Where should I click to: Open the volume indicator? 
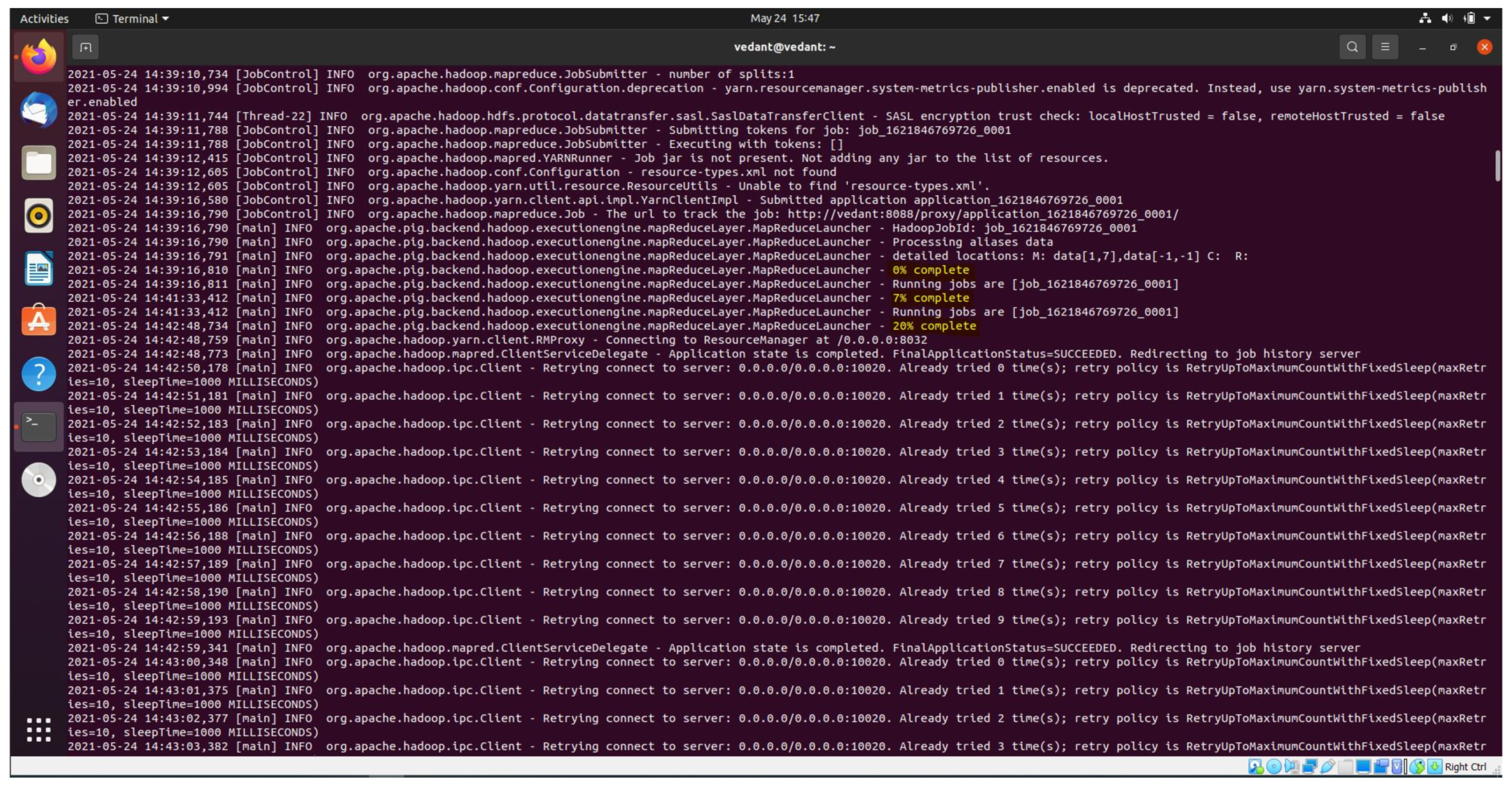1447,18
